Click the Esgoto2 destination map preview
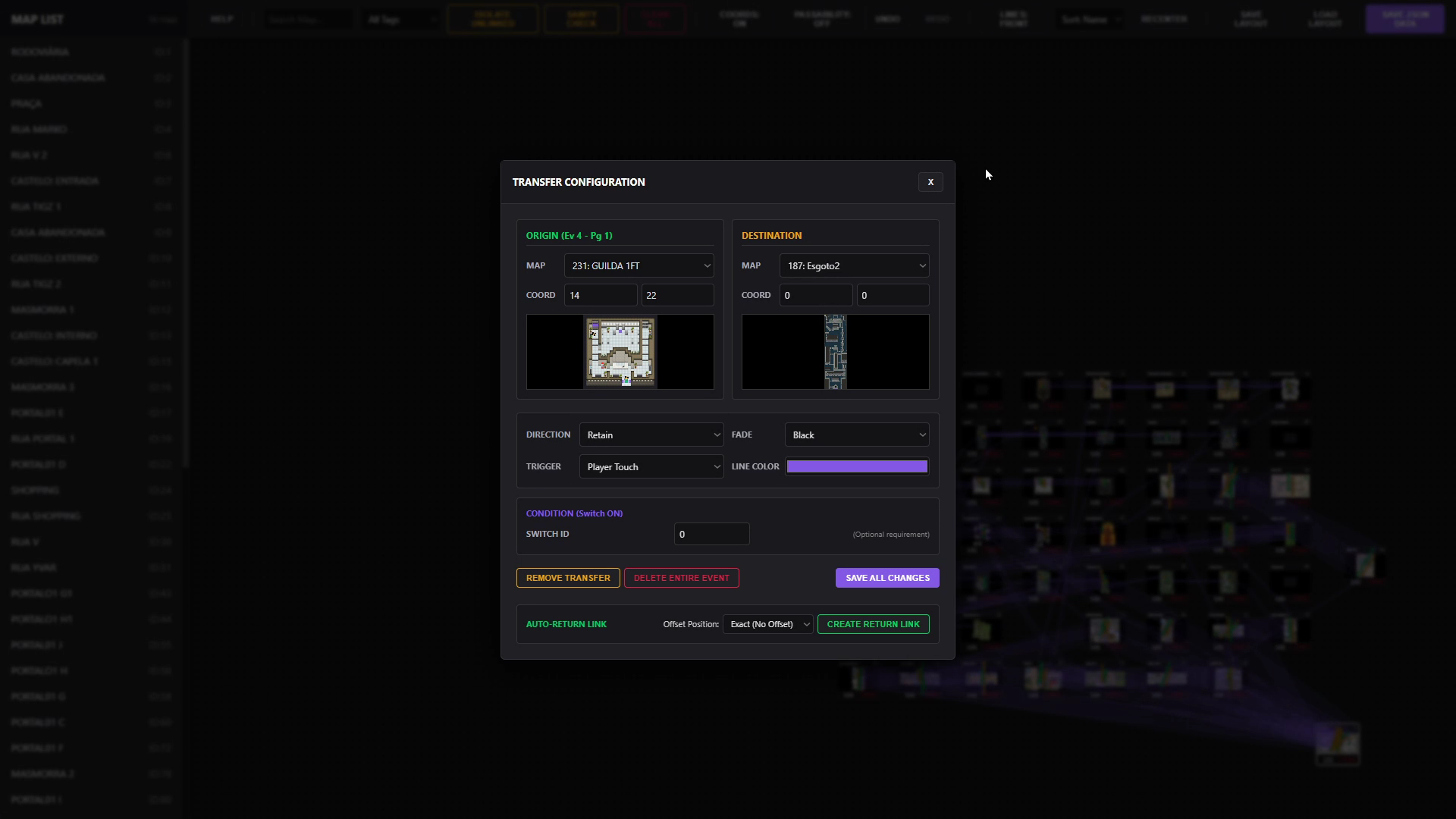This screenshot has height=819, width=1456. pyautogui.click(x=836, y=352)
